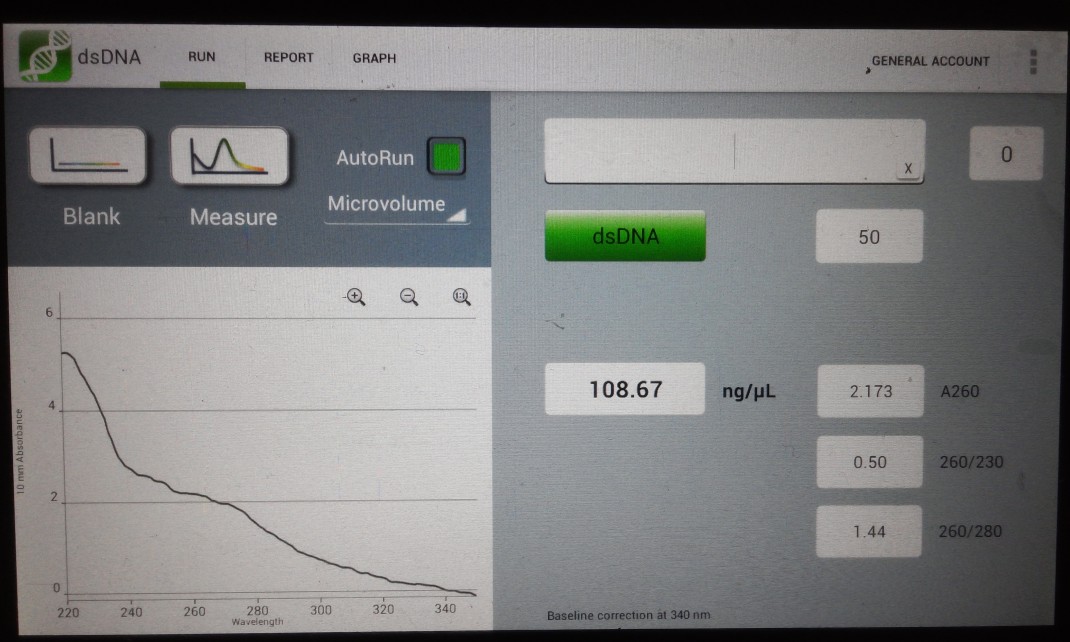Screen dimensions: 1070x642
Task: Tap the sample counter field showing 0
Action: [1006, 154]
